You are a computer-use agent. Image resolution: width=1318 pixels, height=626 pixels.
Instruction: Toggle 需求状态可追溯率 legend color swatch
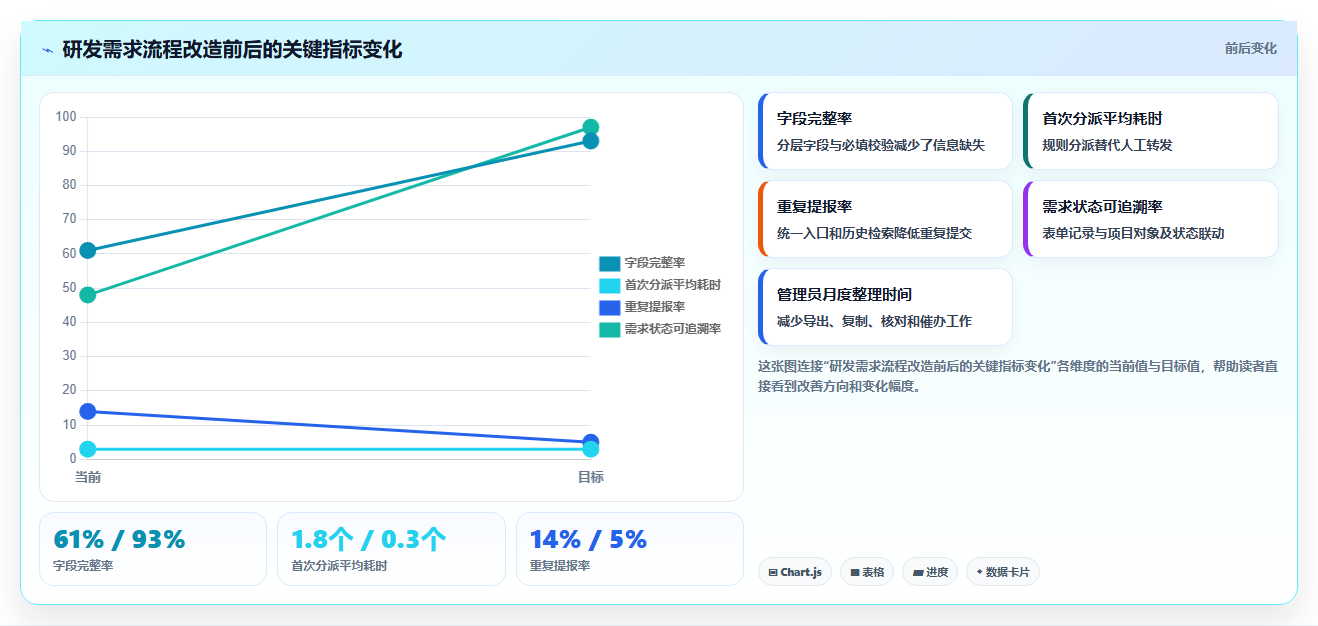tap(609, 329)
